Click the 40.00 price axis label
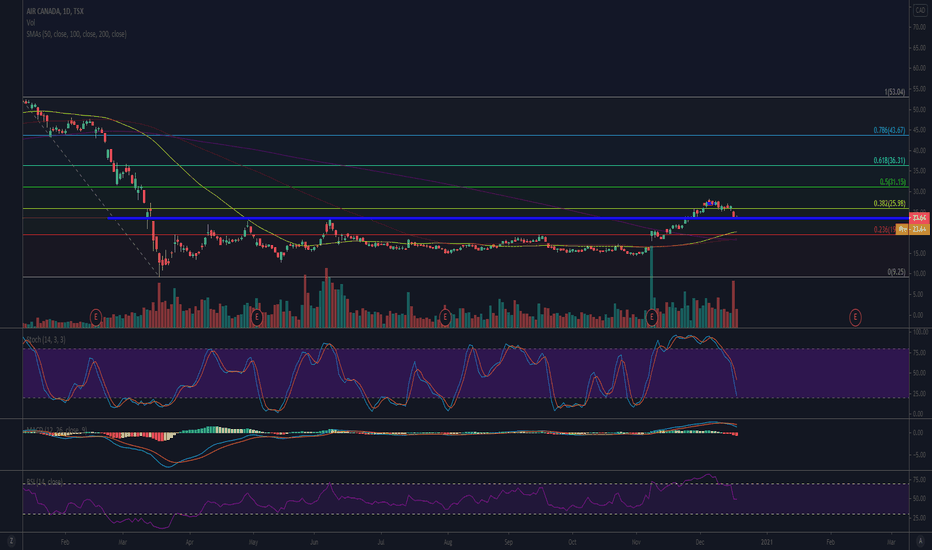Screen dimensions: 932x550 pyautogui.click(x=919, y=150)
